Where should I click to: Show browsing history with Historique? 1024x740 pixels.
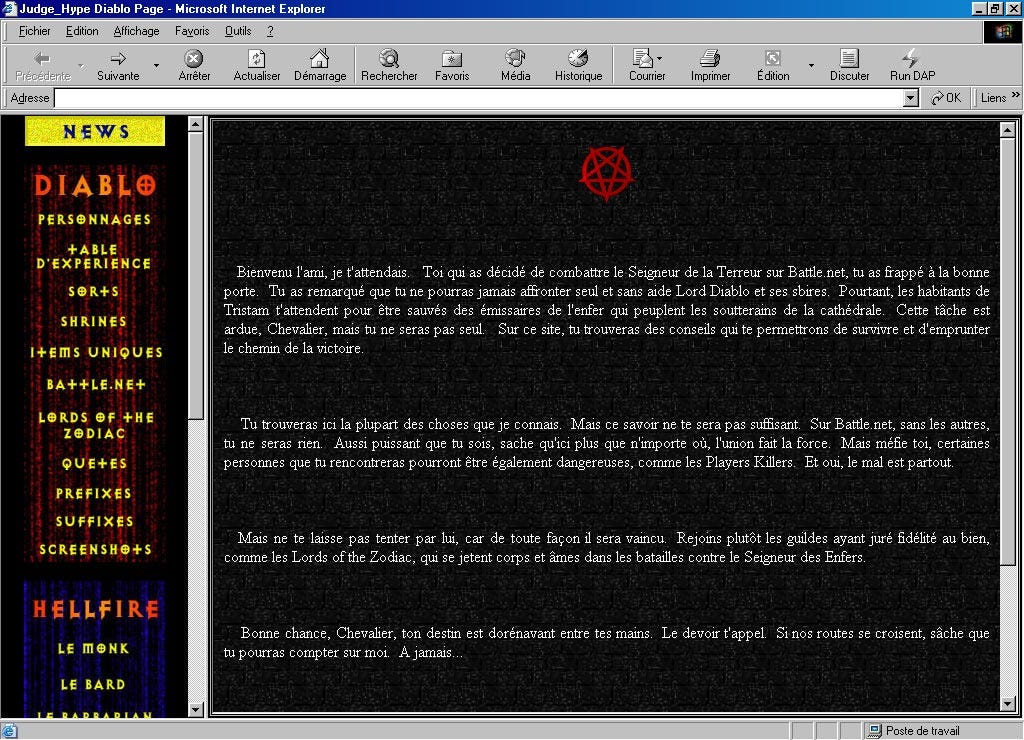[x=578, y=65]
